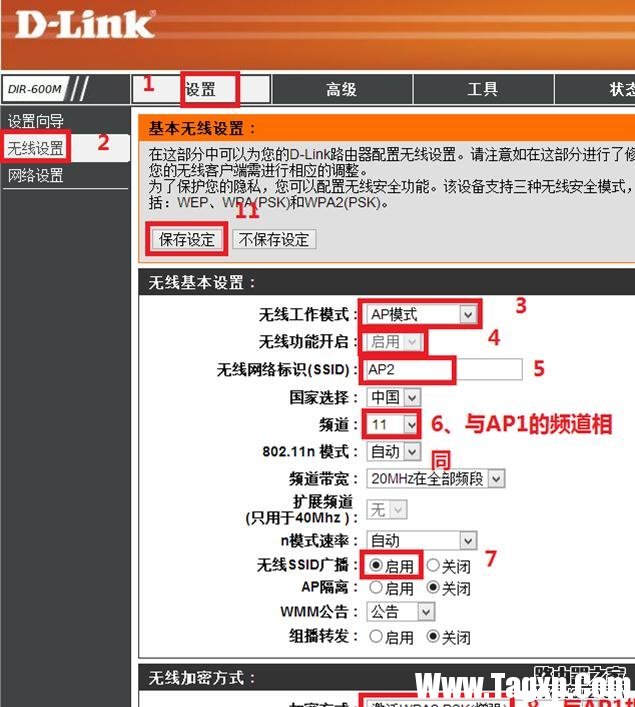
Task: Open the 频道 dropdown showing 11
Action: point(392,424)
